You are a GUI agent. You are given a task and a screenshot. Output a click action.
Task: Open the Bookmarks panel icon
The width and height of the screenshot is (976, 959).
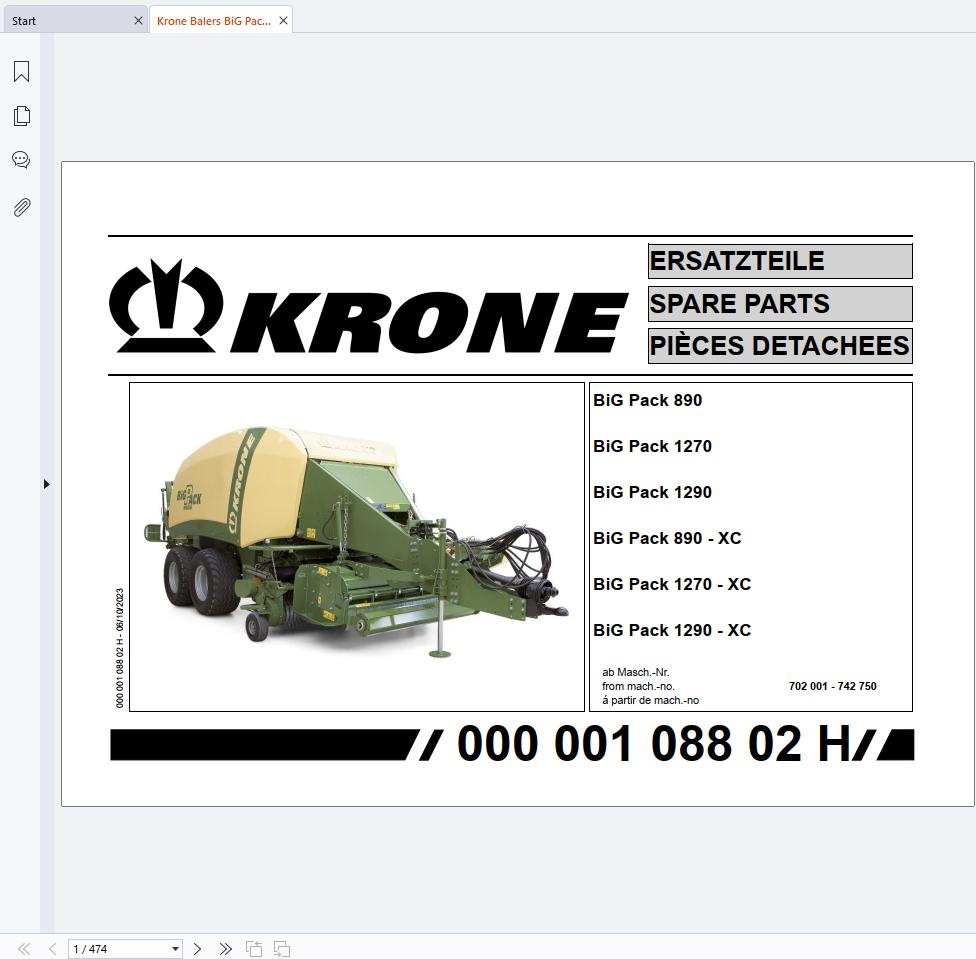click(x=21, y=72)
